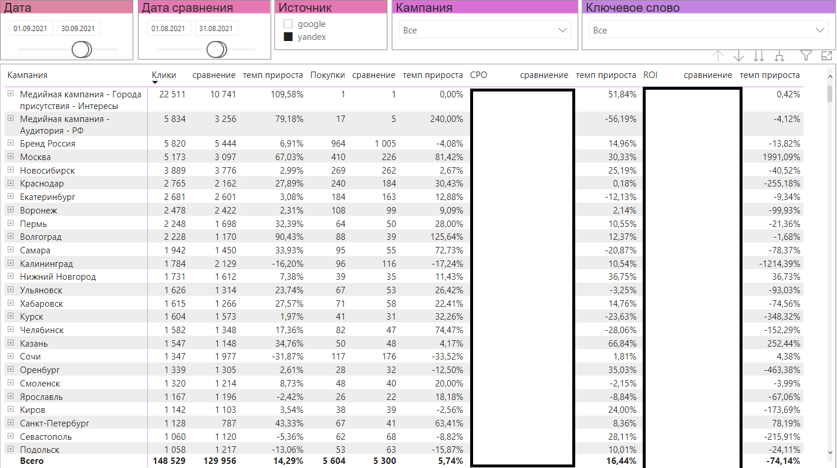Expand the Екатеринбург campaign row
Screen dimensions: 837x468
10,196
